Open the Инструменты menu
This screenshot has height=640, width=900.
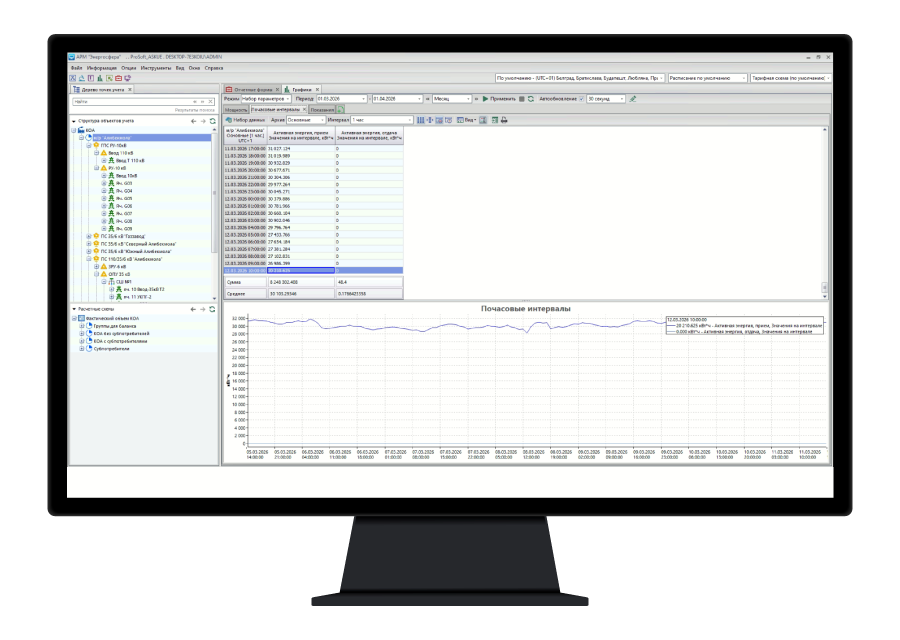point(155,68)
